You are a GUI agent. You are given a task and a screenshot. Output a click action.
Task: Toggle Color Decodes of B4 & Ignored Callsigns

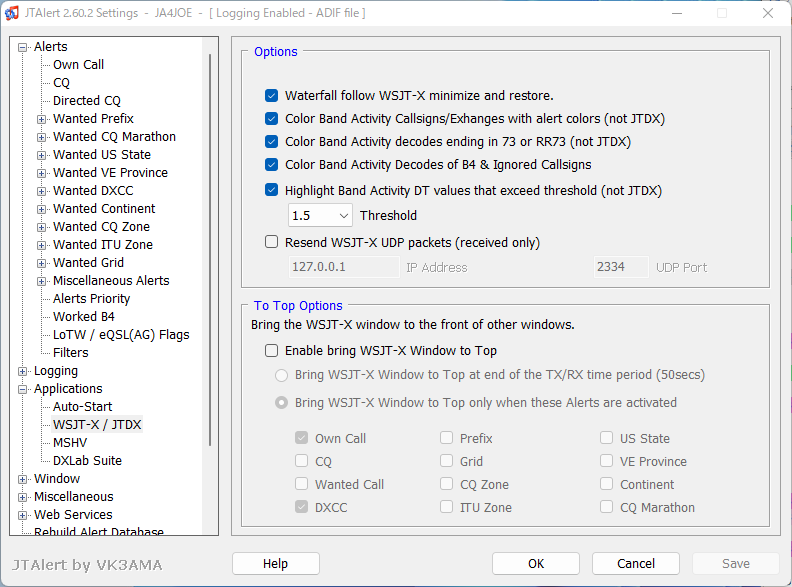272,165
